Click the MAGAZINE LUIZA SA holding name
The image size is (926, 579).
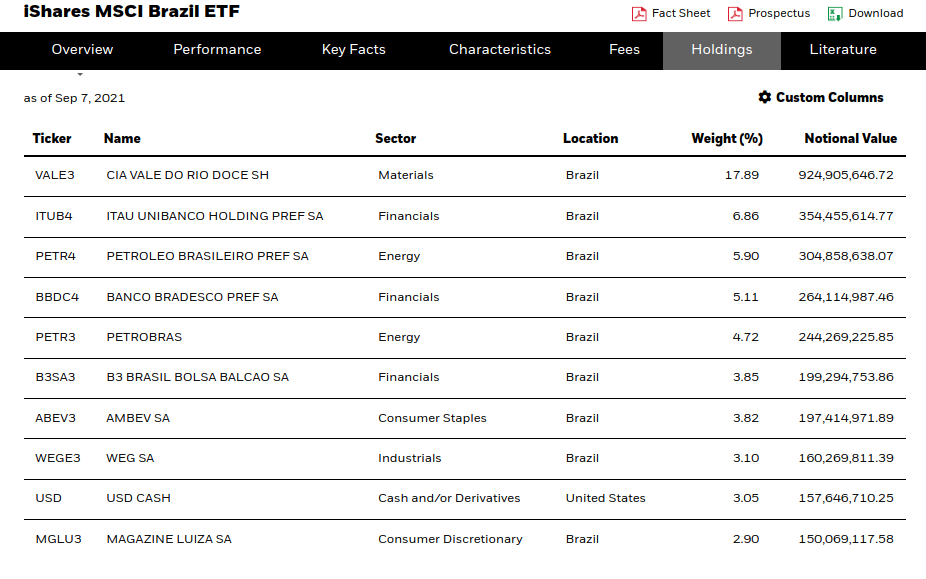(x=168, y=539)
